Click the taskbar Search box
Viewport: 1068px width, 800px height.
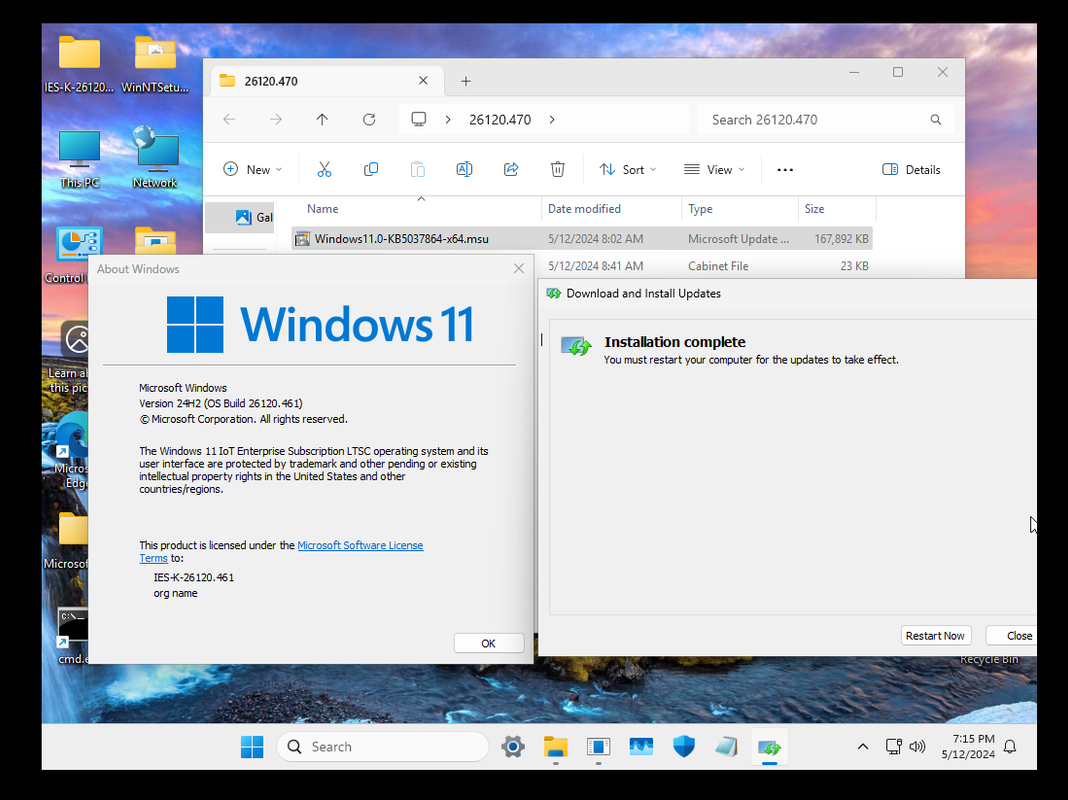click(383, 747)
